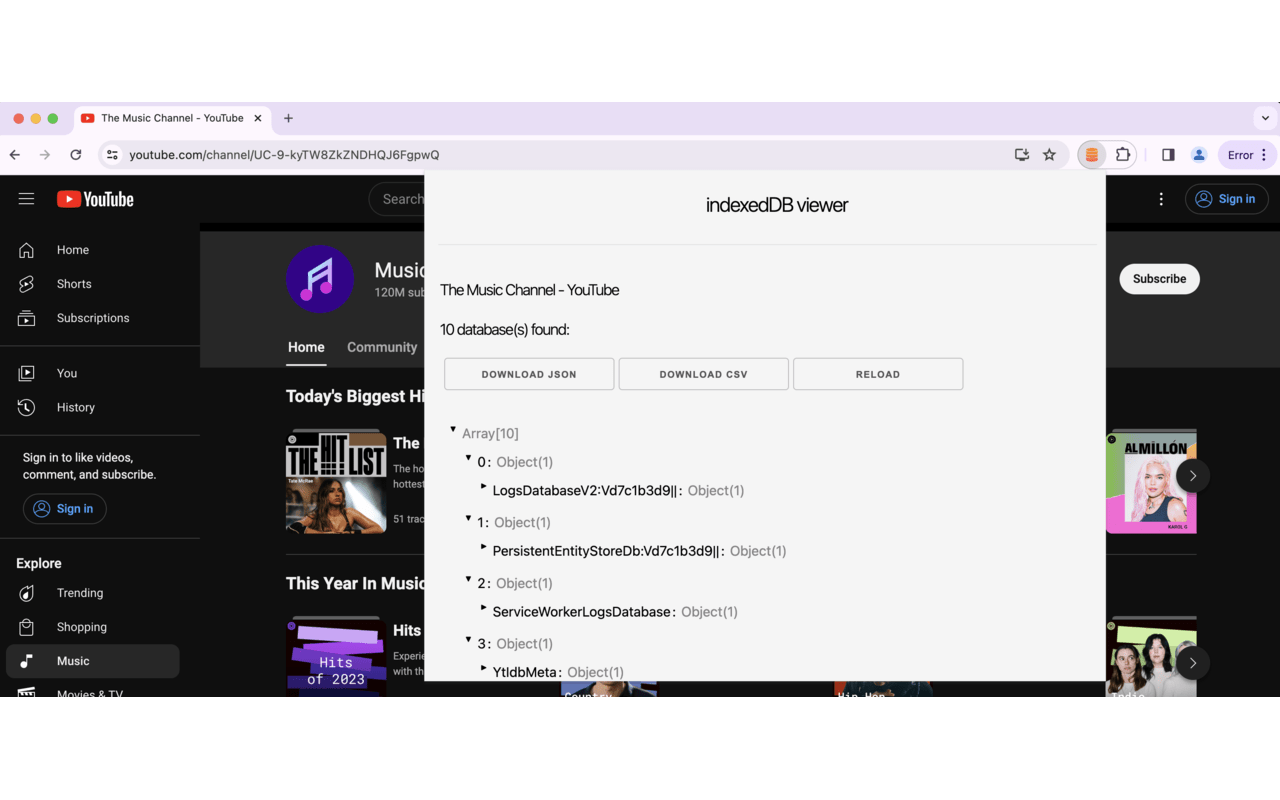
Task: Collapse the Array[10] root node
Action: (x=453, y=430)
